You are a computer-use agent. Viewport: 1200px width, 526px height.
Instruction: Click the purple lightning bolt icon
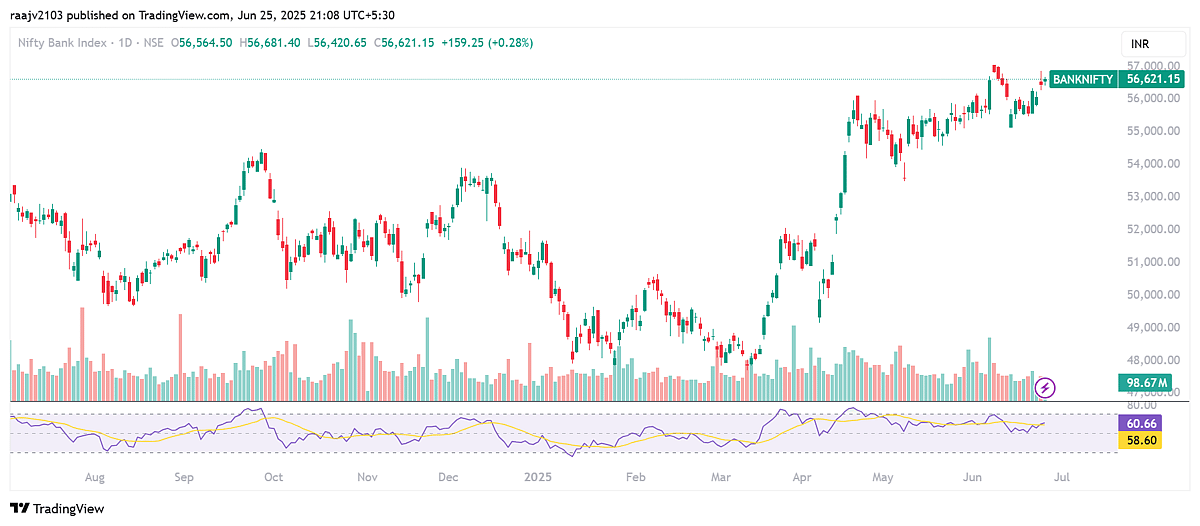pyautogui.click(x=1045, y=385)
